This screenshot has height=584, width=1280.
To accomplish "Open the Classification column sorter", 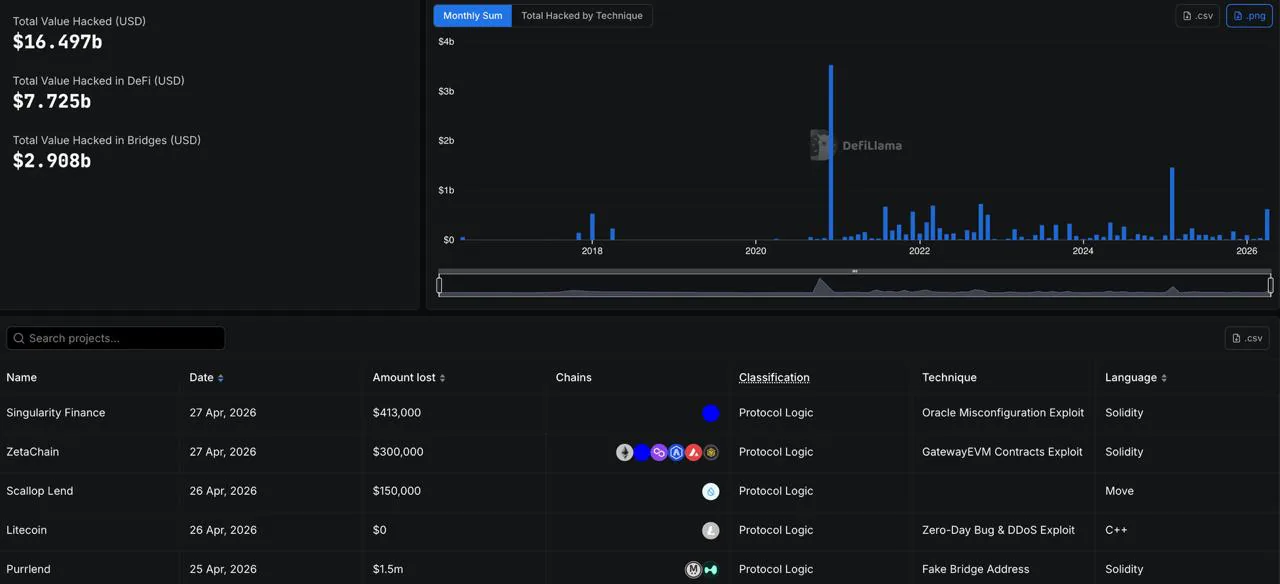I will (774, 377).
